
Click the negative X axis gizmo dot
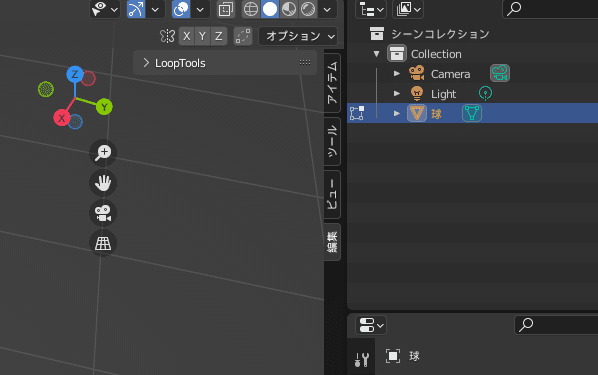point(88,78)
